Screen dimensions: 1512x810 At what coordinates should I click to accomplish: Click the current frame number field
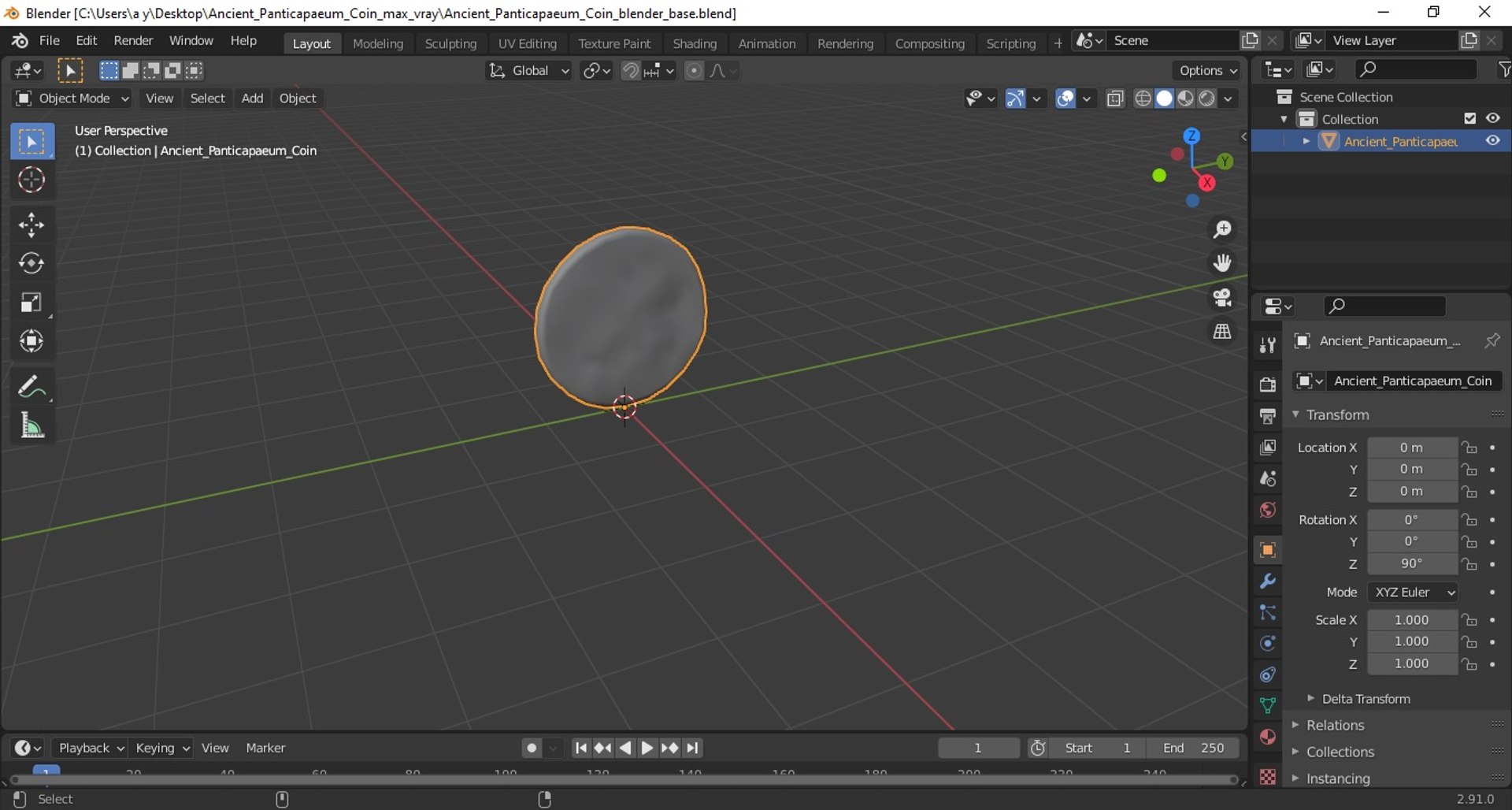(978, 748)
